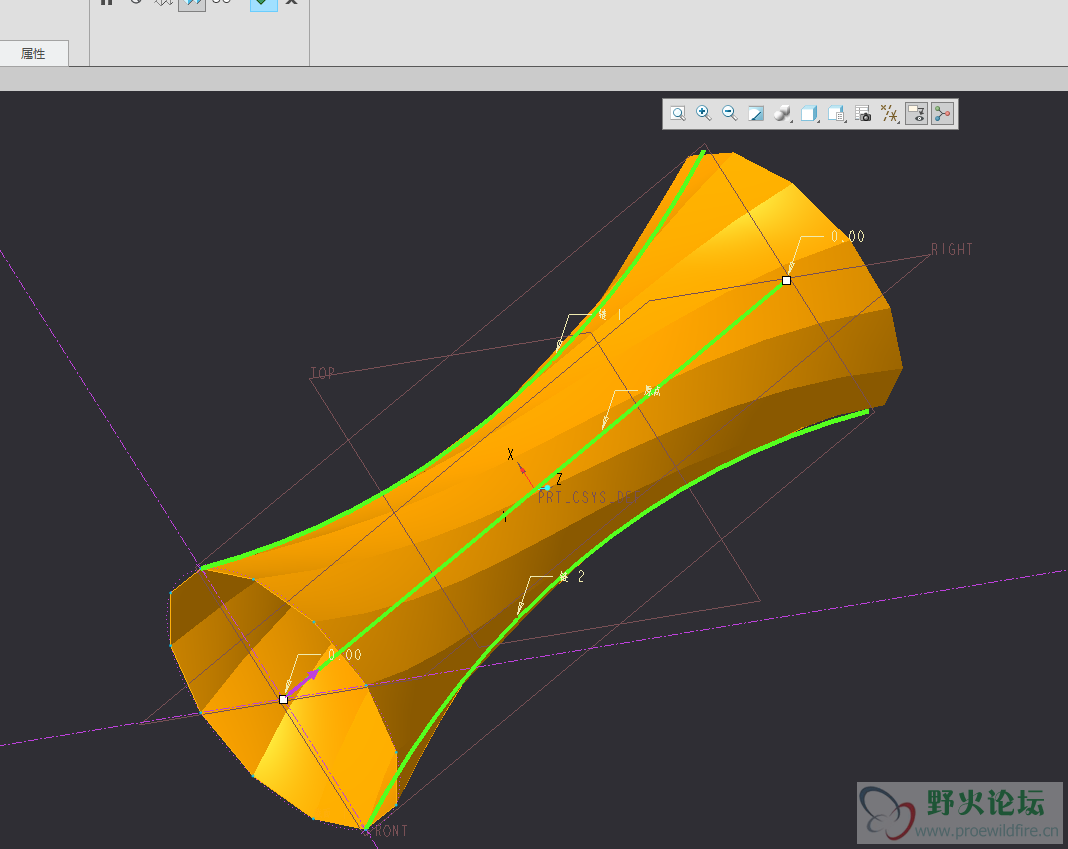Open the view manager icon
1068x849 pixels.
pos(837,114)
